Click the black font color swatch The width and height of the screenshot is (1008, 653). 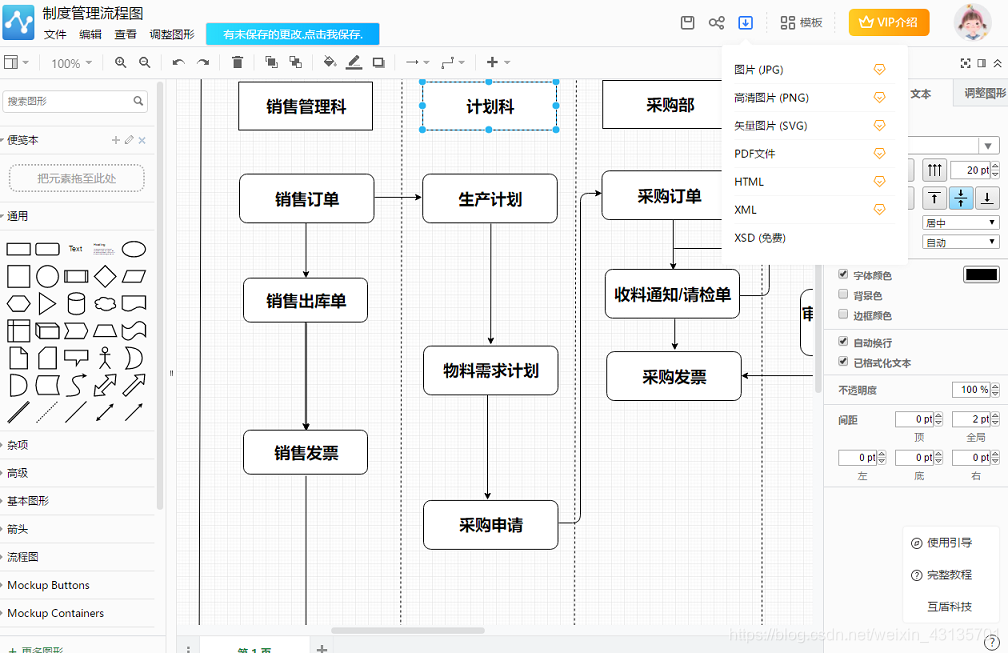coord(981,273)
